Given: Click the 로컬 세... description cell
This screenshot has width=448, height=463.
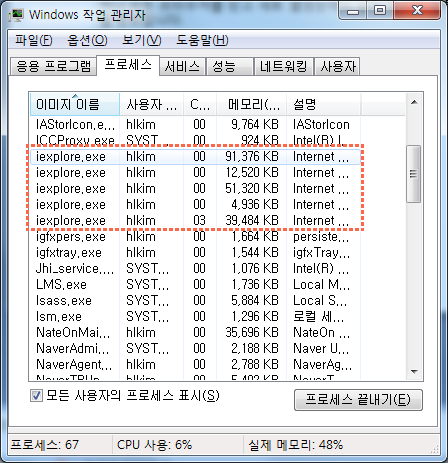Looking at the screenshot, I should pos(318,316).
